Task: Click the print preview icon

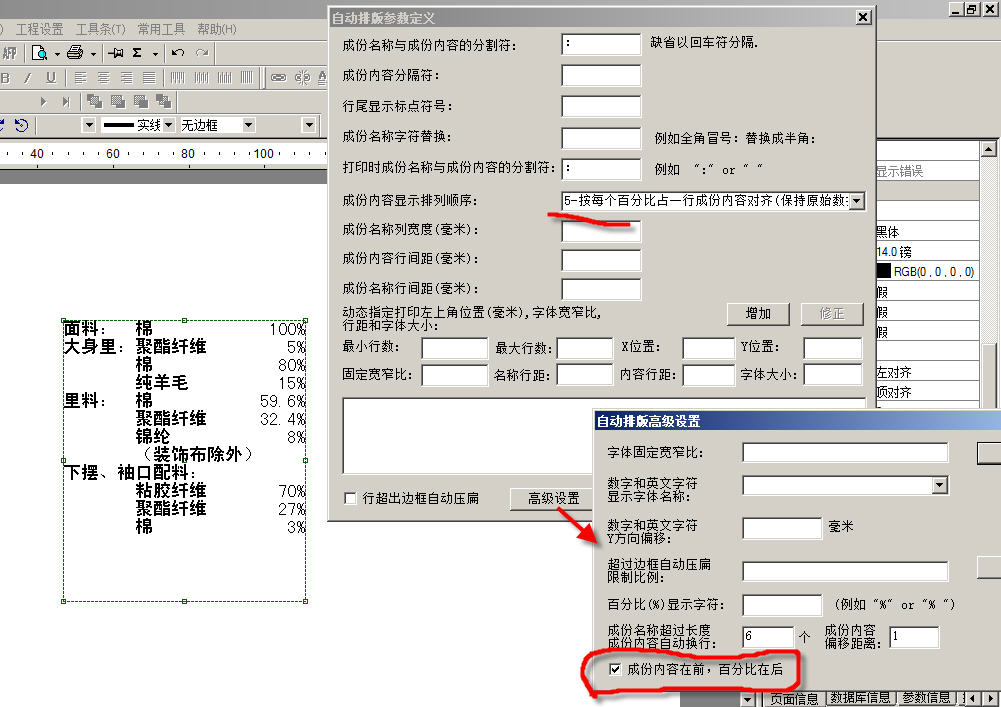Action: tap(39, 53)
